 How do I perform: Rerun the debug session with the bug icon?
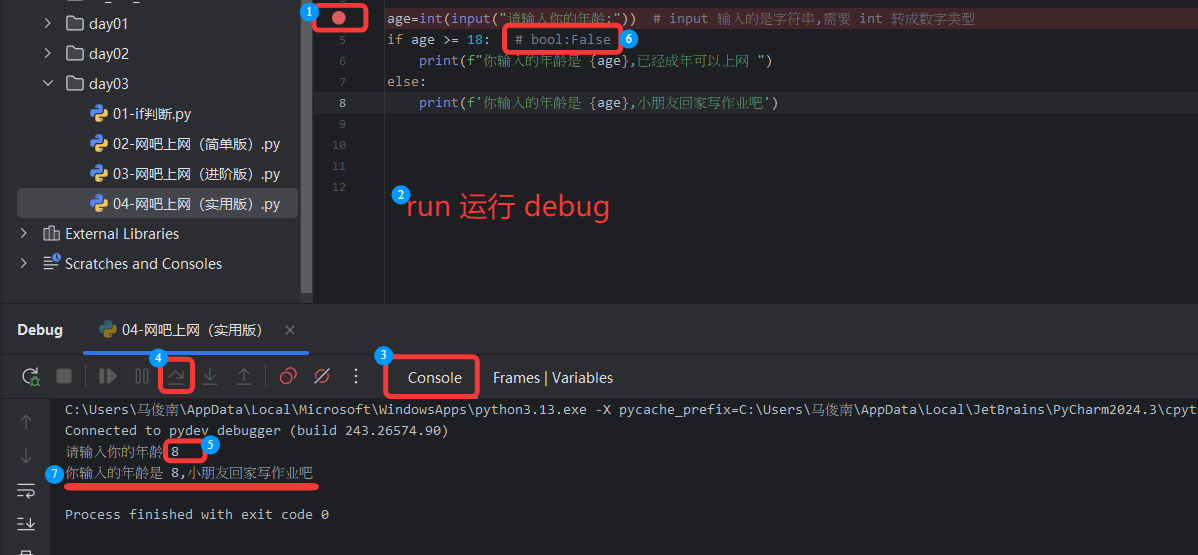(30, 376)
